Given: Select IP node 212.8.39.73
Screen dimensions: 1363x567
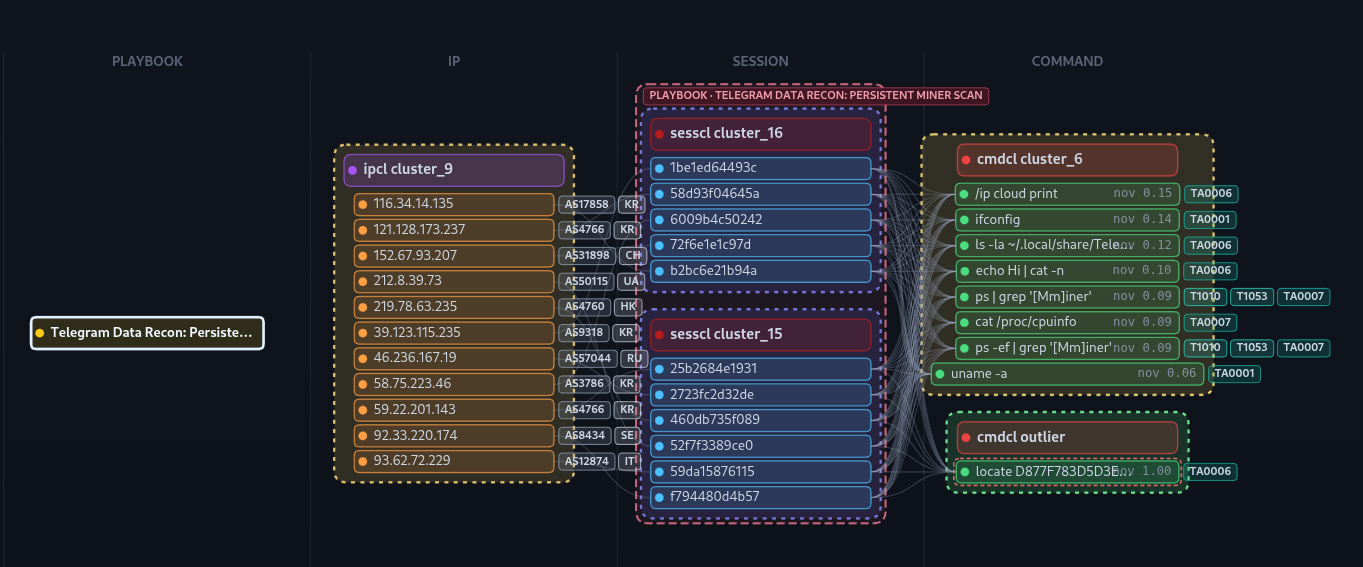Looking at the screenshot, I should 454,281.
